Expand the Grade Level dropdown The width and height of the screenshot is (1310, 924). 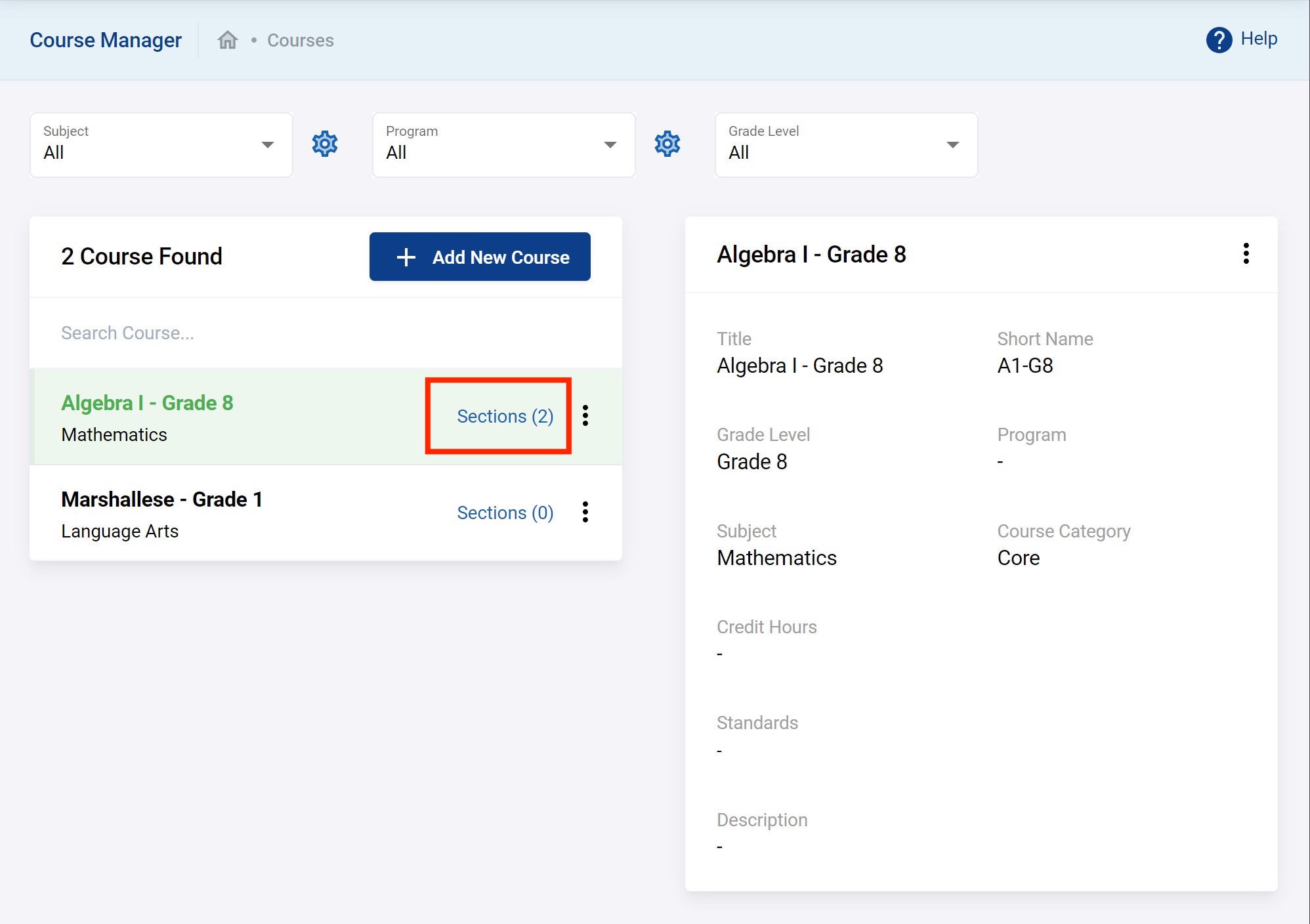click(x=846, y=144)
